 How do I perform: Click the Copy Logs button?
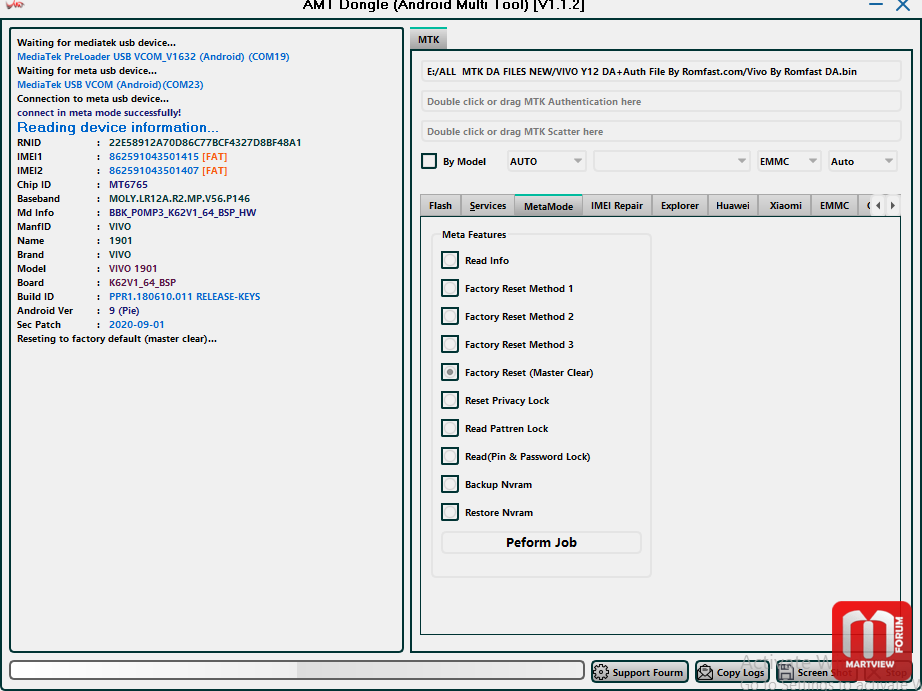(x=732, y=672)
